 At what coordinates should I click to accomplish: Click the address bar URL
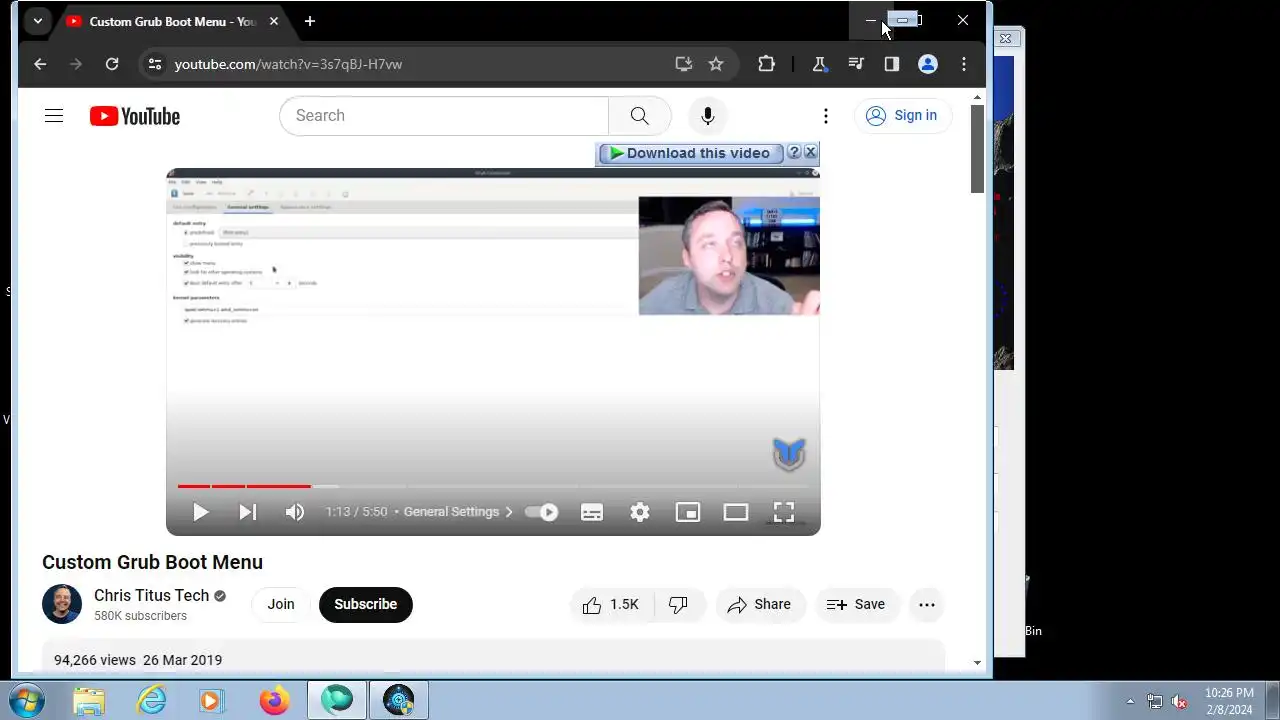288,64
